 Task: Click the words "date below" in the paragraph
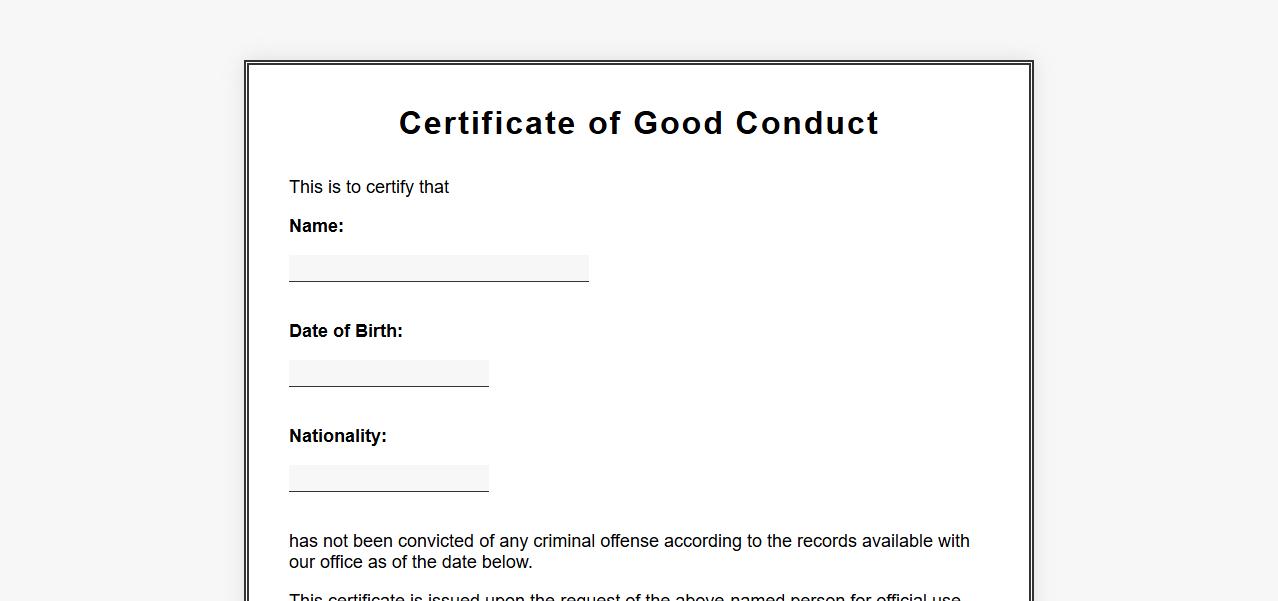[x=485, y=562]
